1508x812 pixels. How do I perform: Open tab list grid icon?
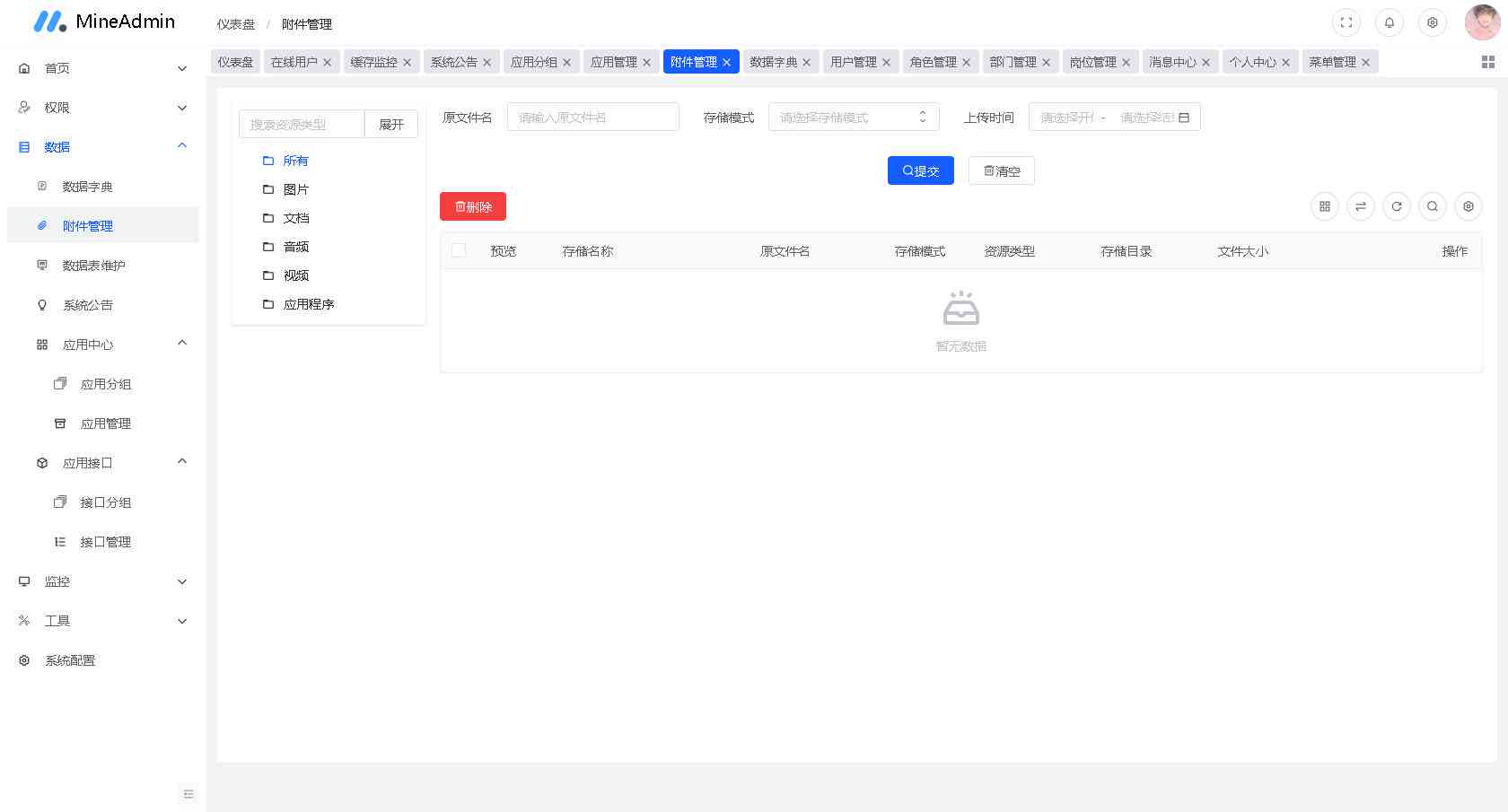[x=1487, y=62]
